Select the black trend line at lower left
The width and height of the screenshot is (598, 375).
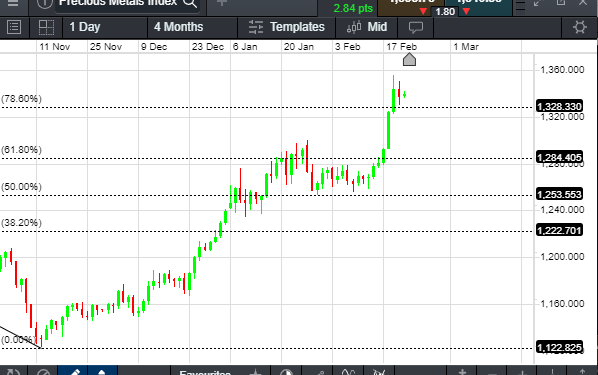(20, 337)
